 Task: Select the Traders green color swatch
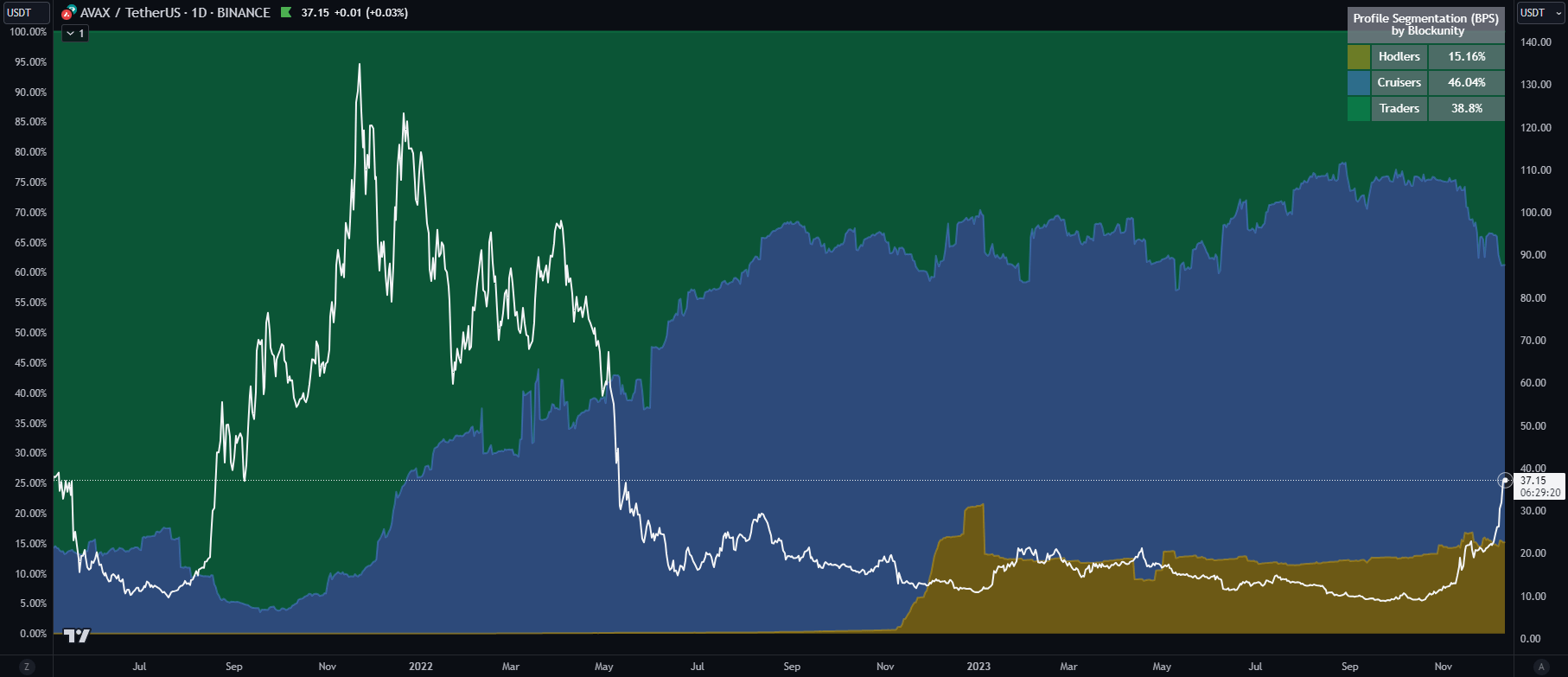click(1359, 109)
